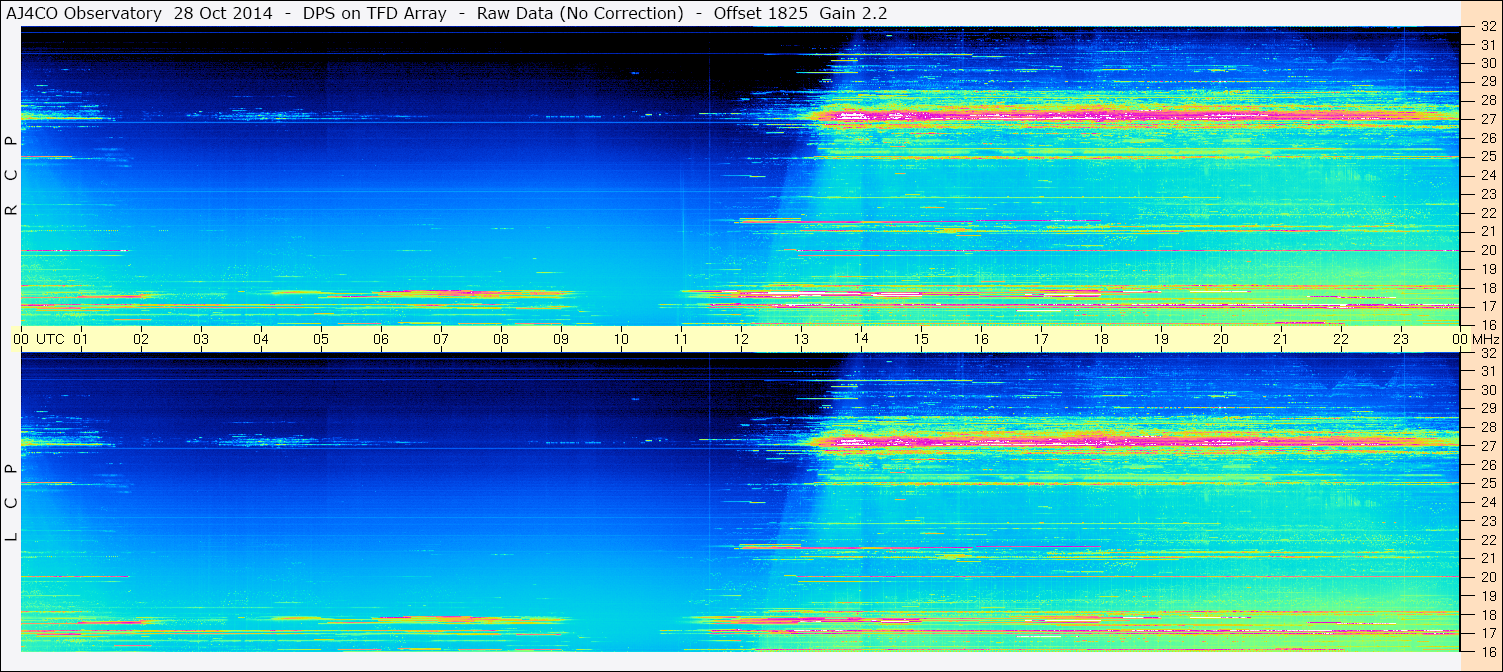
Task: Select the 20 MHz label on the LCP scale
Action: coord(1487,577)
